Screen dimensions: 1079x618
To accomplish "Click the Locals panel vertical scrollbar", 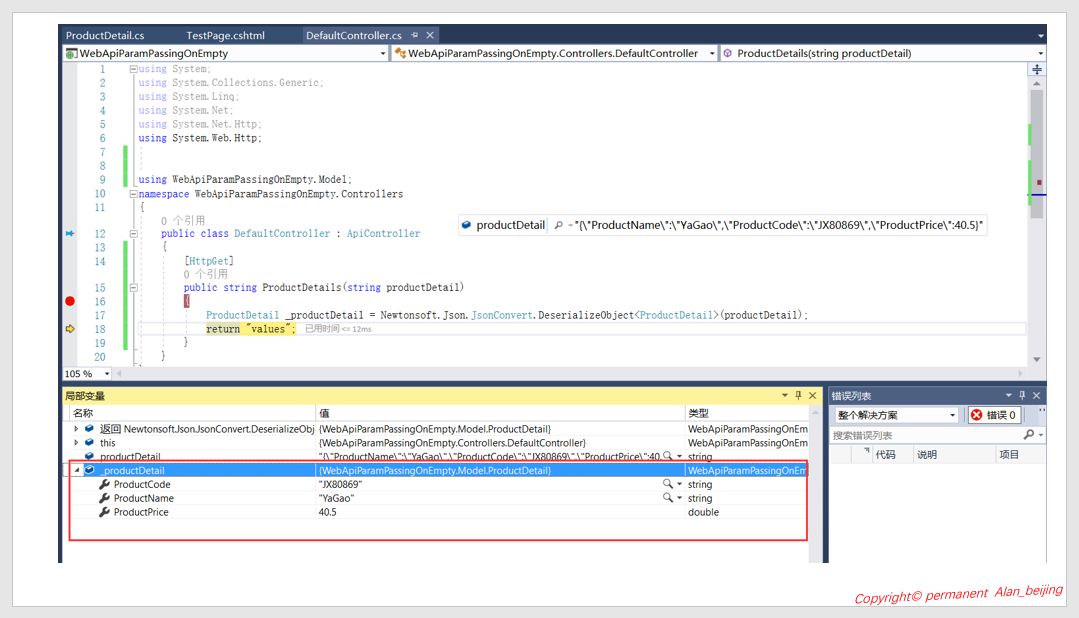I will pos(815,484).
